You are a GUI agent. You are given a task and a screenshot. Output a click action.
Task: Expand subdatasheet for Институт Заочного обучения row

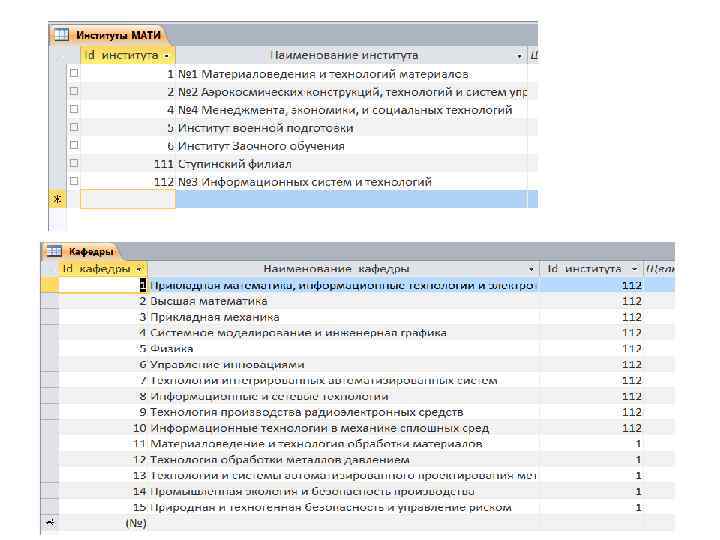coord(74,145)
